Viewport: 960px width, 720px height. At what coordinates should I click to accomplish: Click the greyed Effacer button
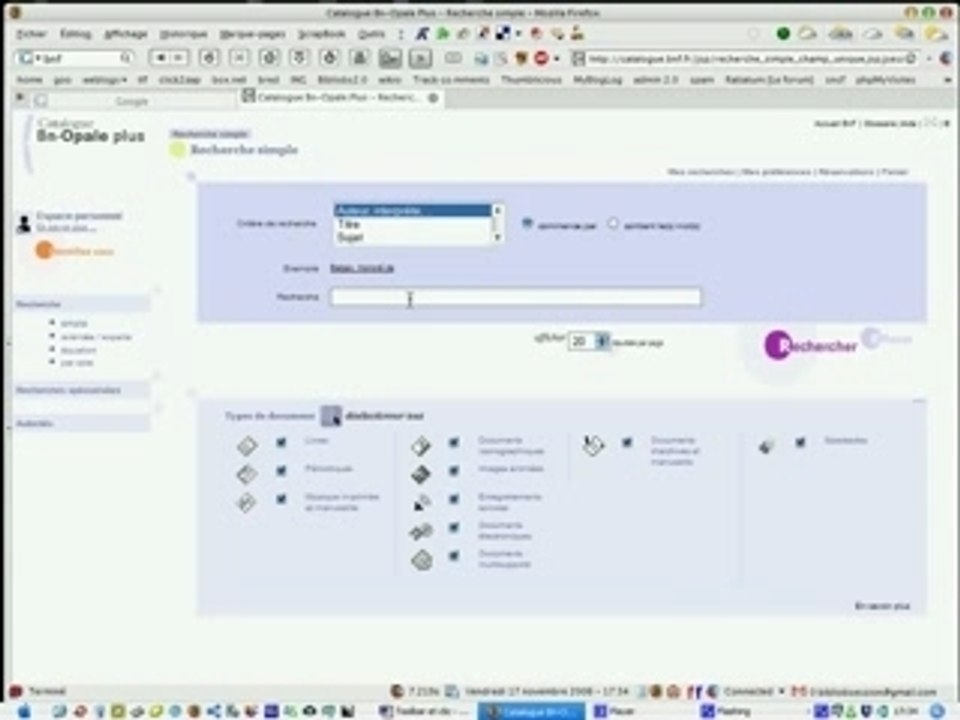point(887,338)
